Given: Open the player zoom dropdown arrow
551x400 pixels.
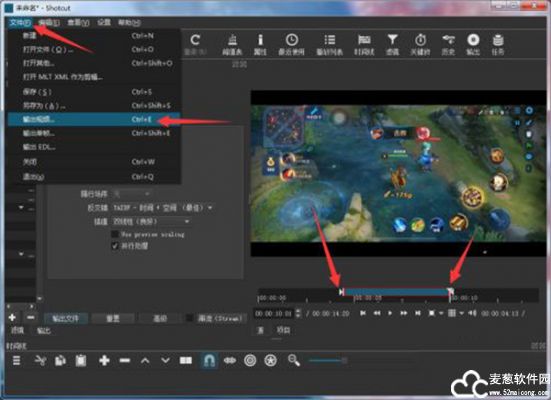Looking at the screenshot, I should click(x=441, y=313).
